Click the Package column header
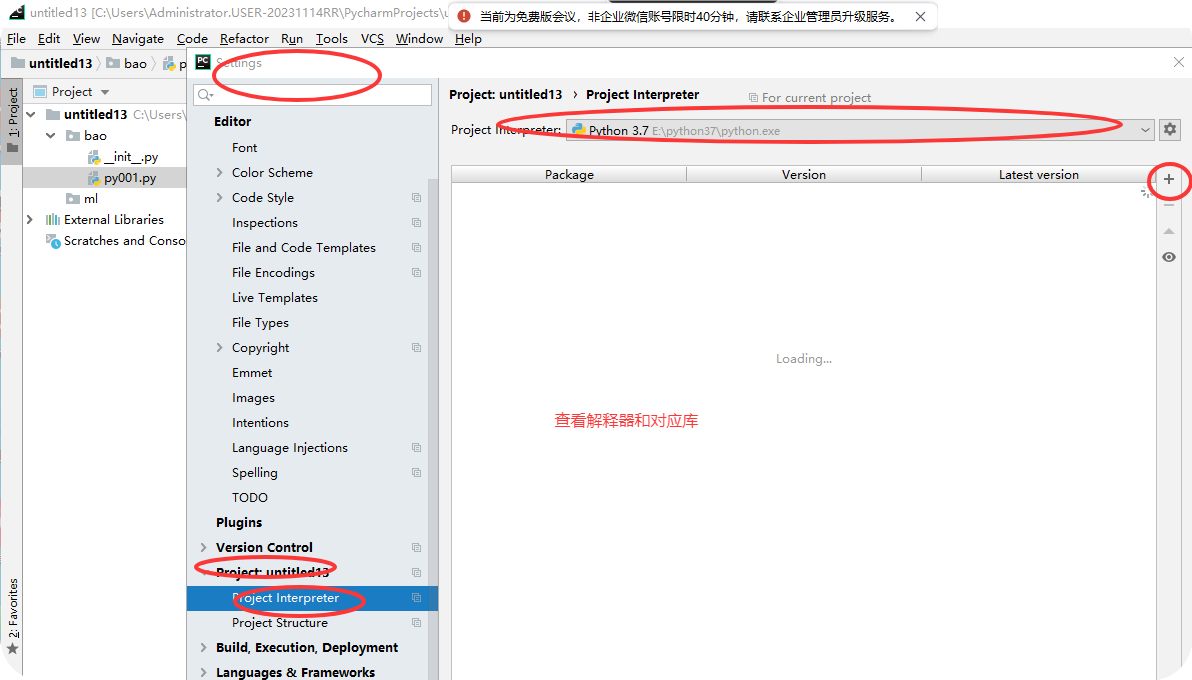Image resolution: width=1192 pixels, height=680 pixels. click(x=569, y=175)
